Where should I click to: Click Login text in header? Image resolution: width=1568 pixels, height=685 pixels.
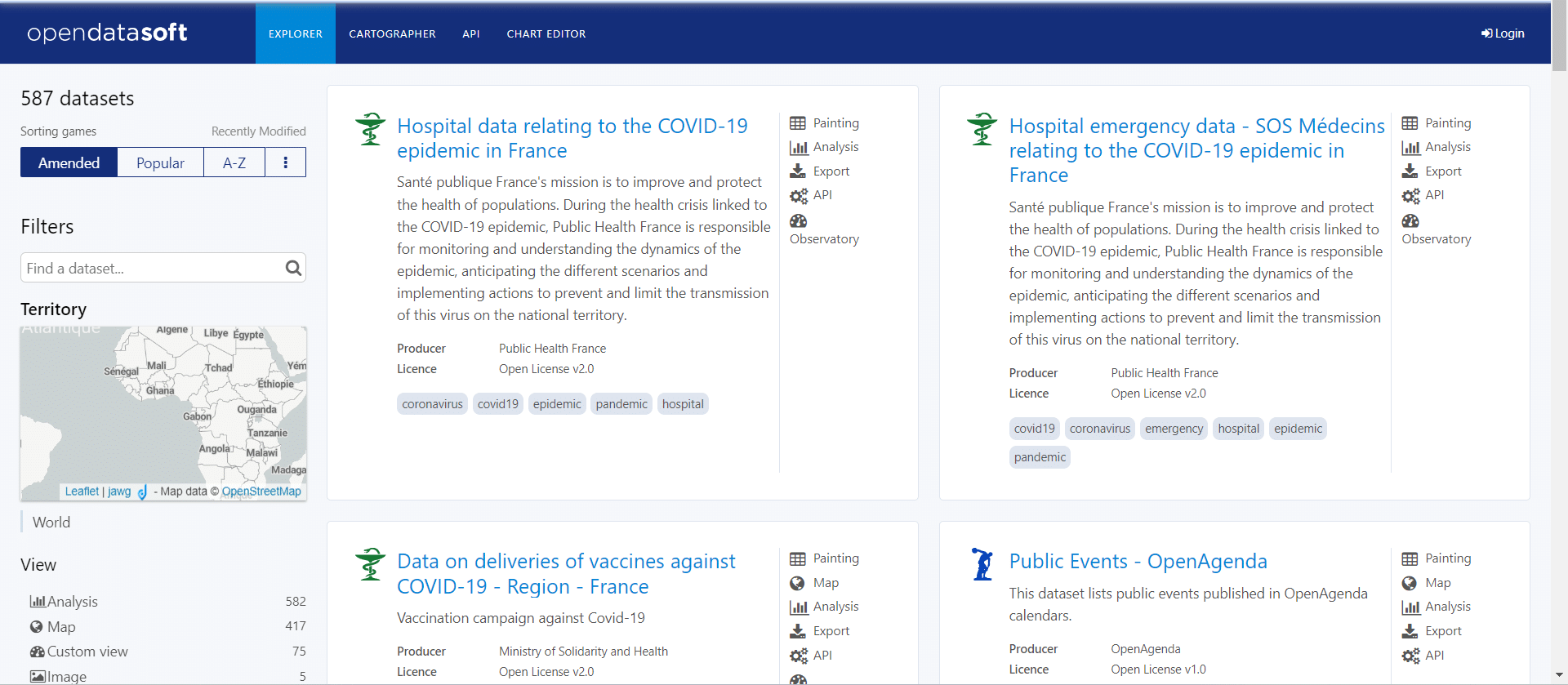point(1510,33)
